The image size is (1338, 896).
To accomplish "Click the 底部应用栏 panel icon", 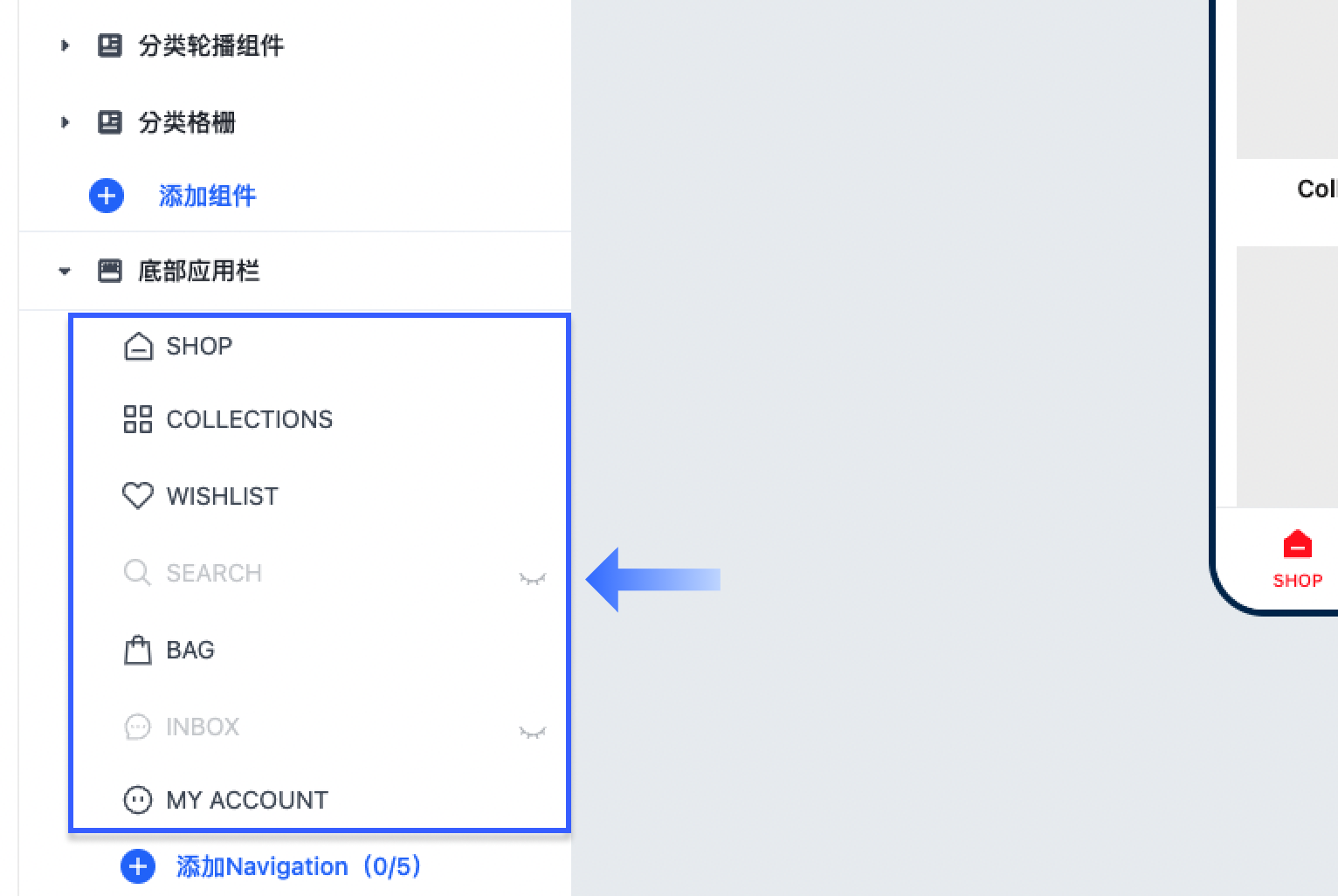I will click(110, 271).
